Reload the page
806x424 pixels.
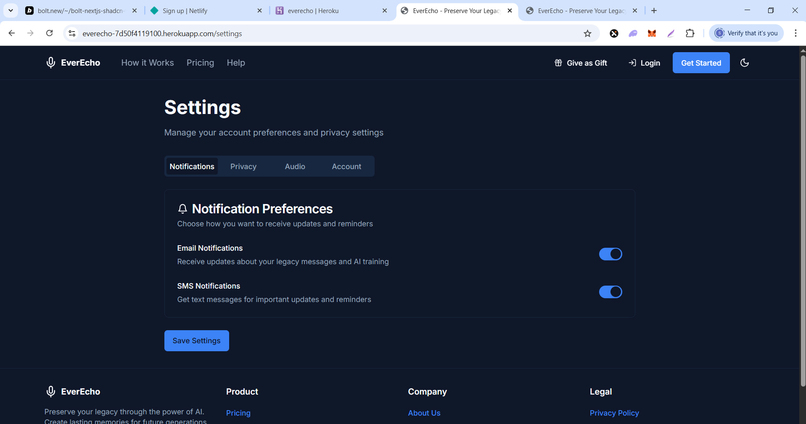49,33
